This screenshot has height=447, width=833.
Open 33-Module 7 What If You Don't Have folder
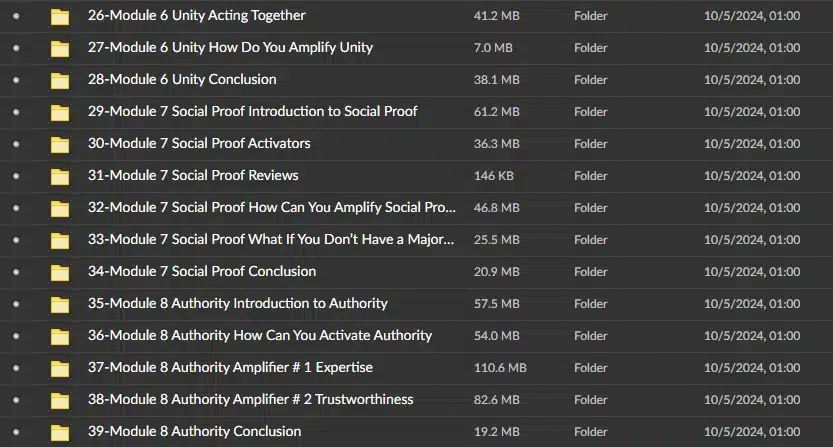(271, 240)
